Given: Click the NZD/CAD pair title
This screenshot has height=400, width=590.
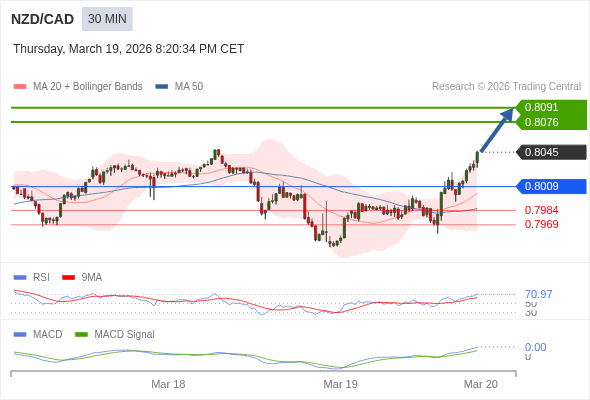Looking at the screenshot, I should [x=43, y=19].
